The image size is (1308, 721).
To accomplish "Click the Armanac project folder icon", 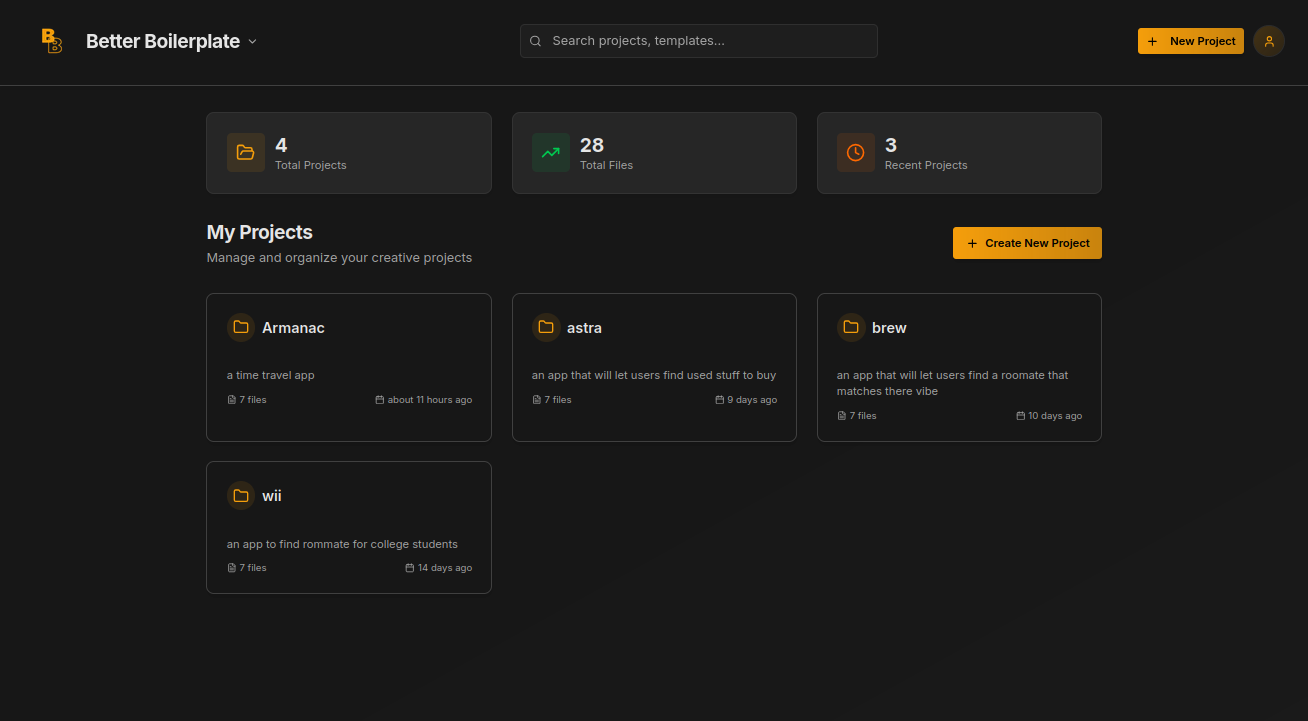I will 240,327.
